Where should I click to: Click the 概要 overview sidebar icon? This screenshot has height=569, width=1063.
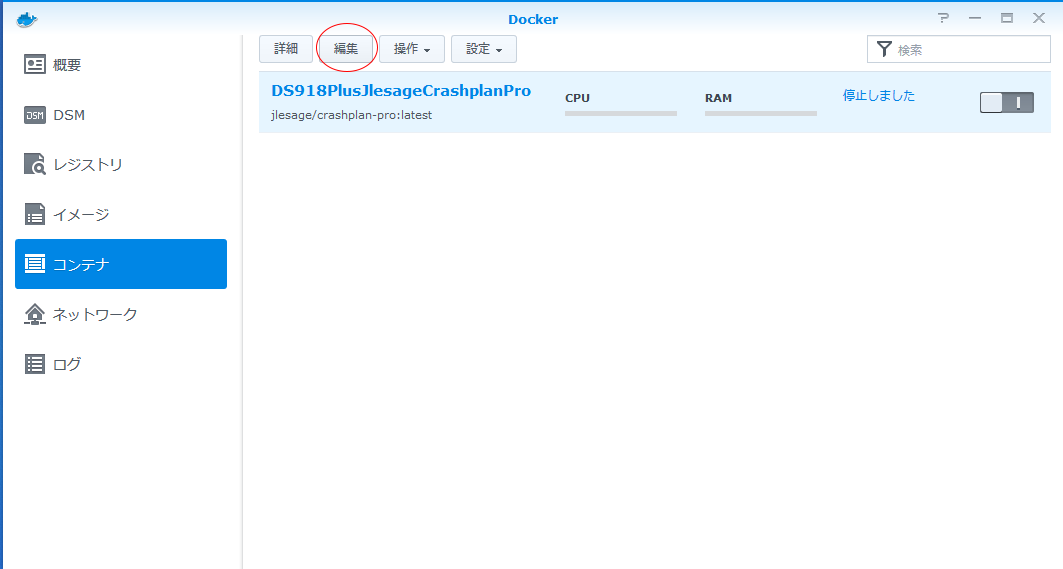[x=35, y=64]
